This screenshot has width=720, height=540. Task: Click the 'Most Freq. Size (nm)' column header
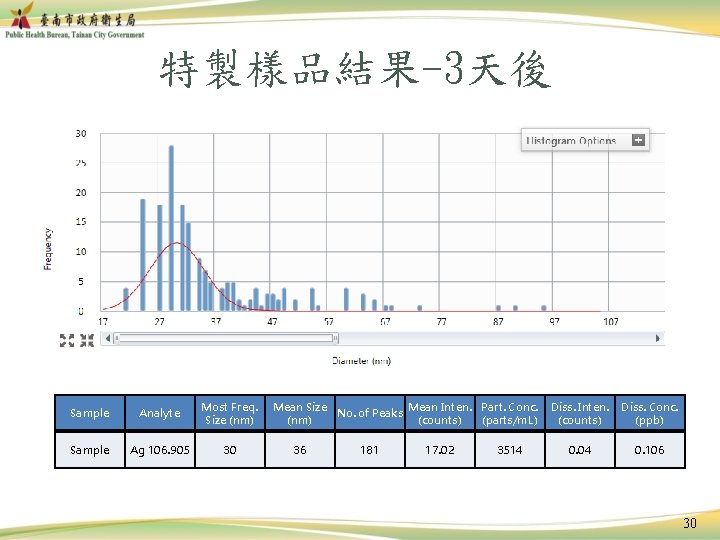(x=230, y=413)
